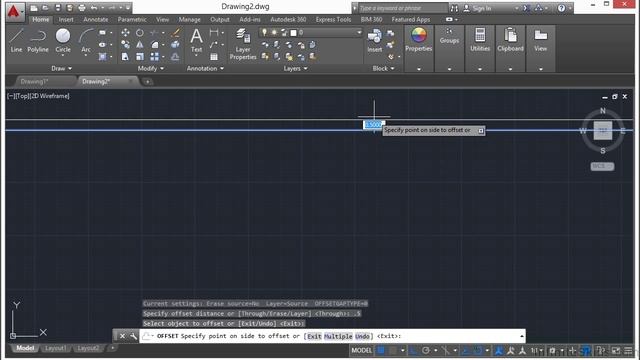This screenshot has height=360, width=640.
Task: Click the Insert block icon
Action: coord(374,40)
